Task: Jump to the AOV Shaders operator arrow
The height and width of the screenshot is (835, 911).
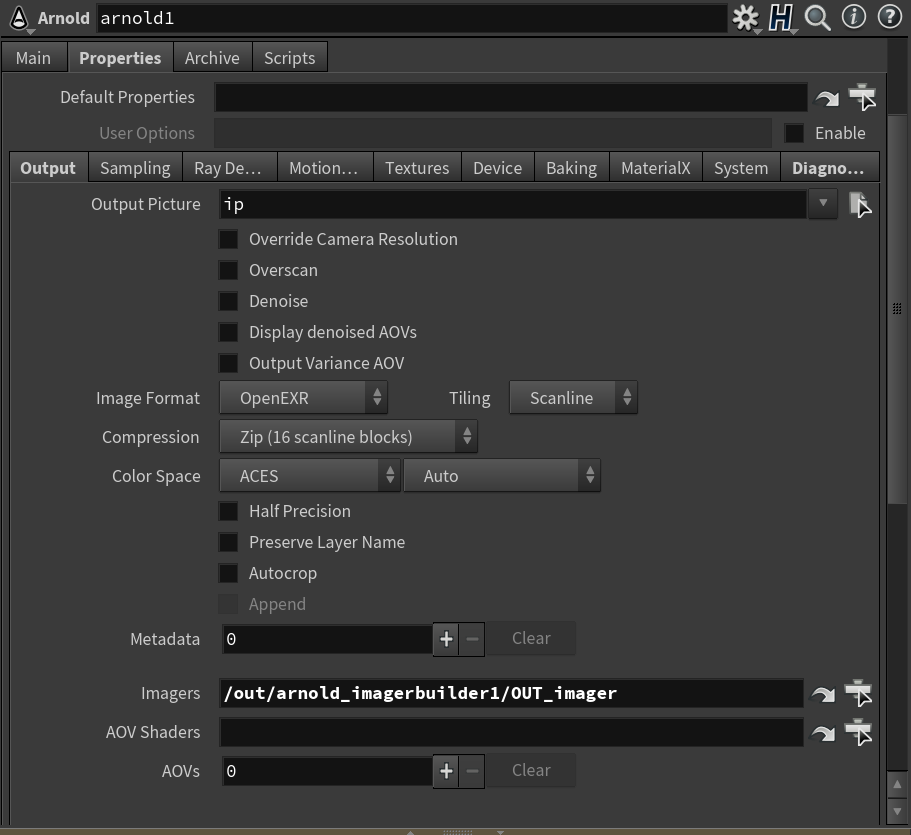Action: pos(823,733)
